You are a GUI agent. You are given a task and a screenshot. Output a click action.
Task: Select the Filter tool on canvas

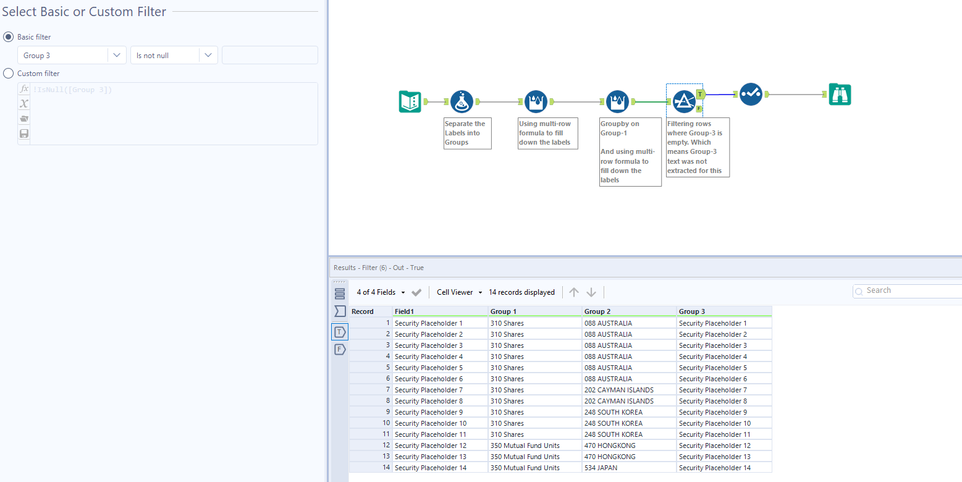tap(684, 101)
